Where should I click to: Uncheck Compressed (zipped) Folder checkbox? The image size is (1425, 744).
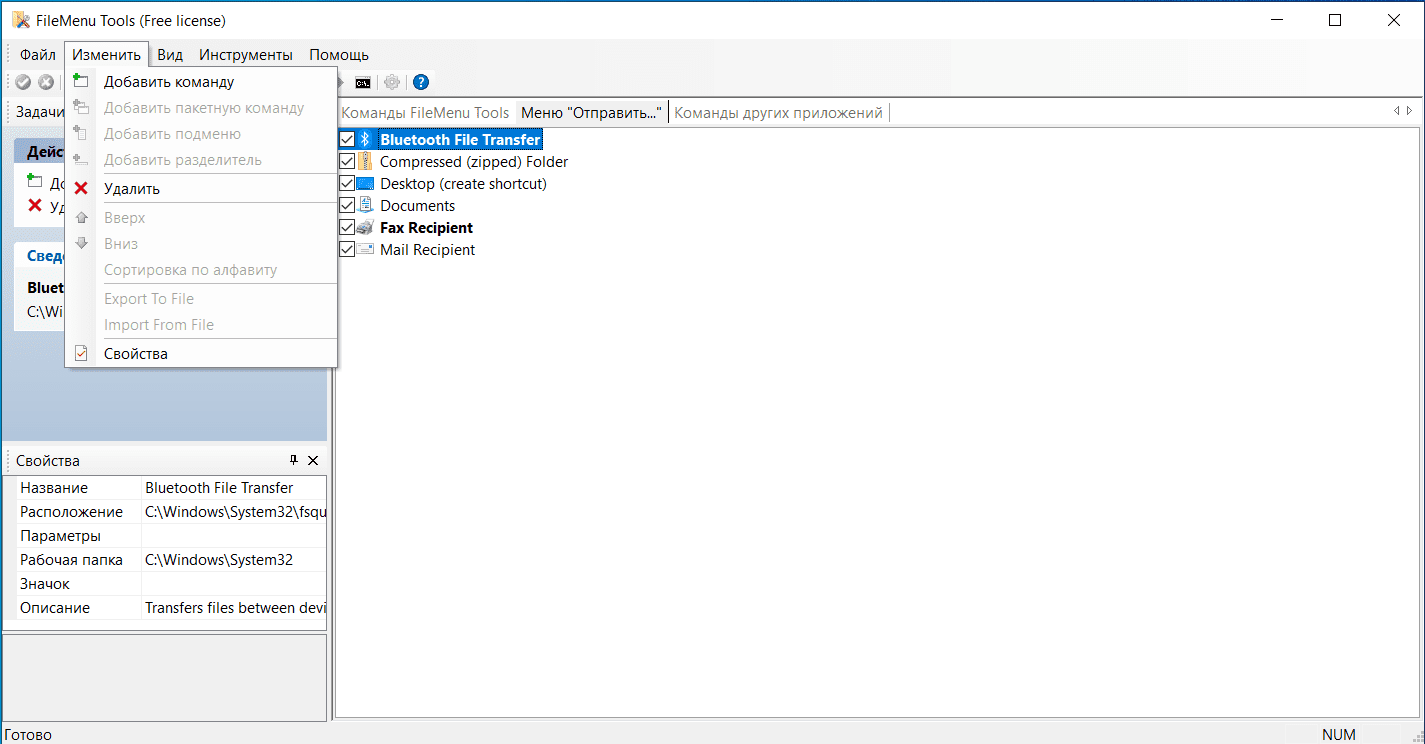[347, 162]
